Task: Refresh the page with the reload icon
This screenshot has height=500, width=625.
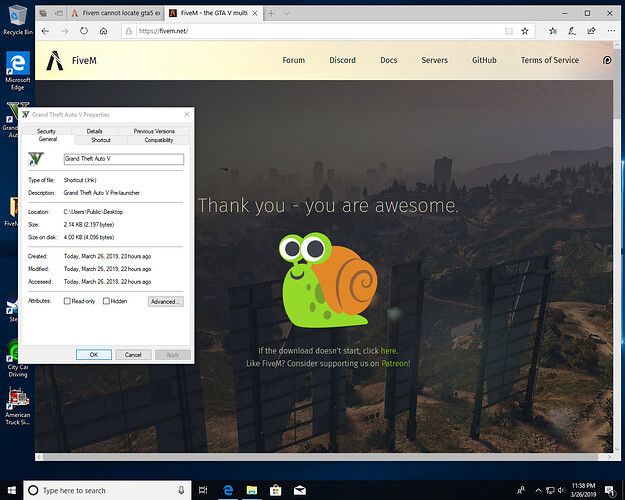Action: [84, 31]
